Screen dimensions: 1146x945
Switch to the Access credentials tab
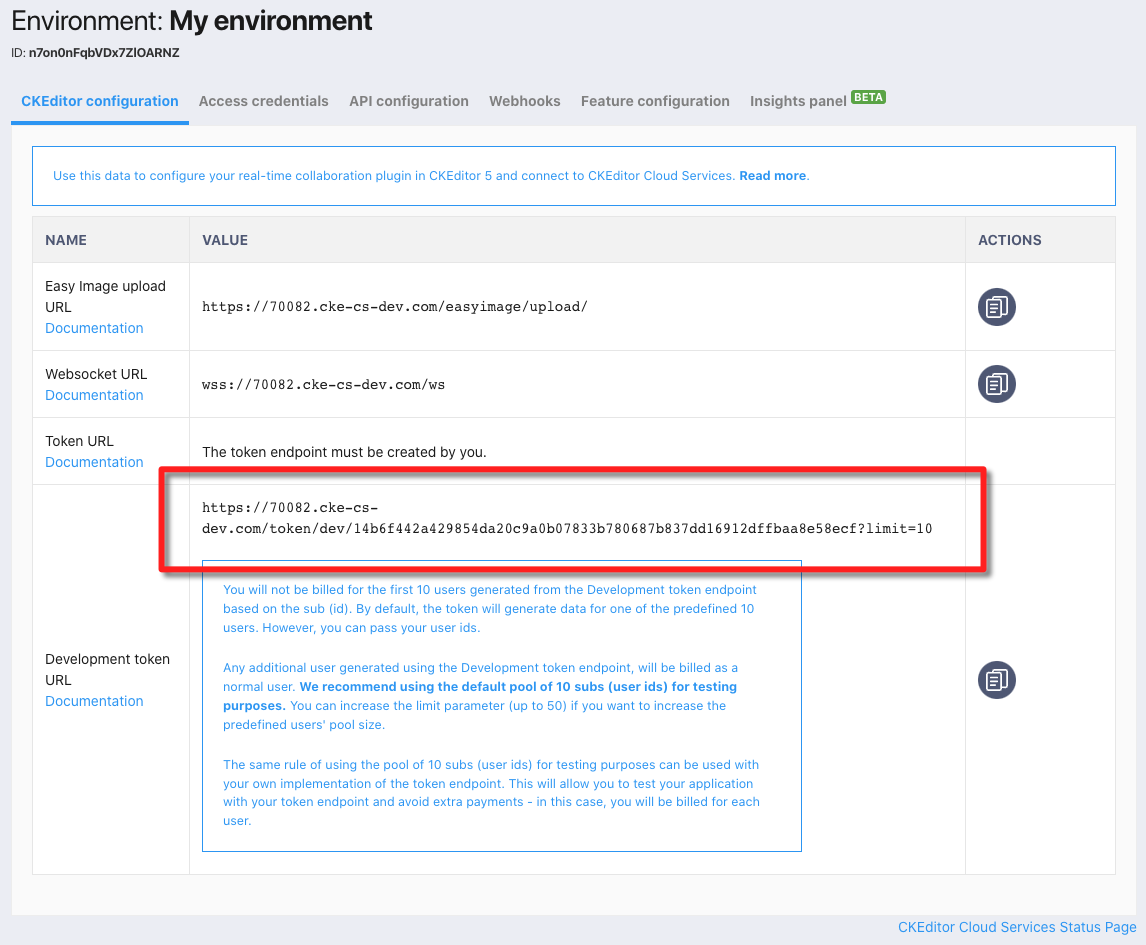click(x=263, y=101)
